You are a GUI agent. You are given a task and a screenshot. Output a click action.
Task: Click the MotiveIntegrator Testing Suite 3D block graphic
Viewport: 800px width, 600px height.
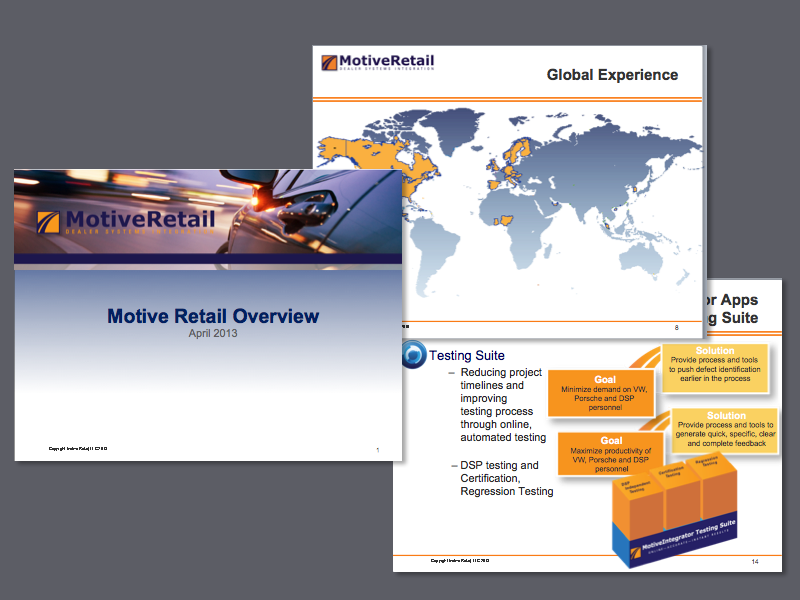click(x=675, y=510)
